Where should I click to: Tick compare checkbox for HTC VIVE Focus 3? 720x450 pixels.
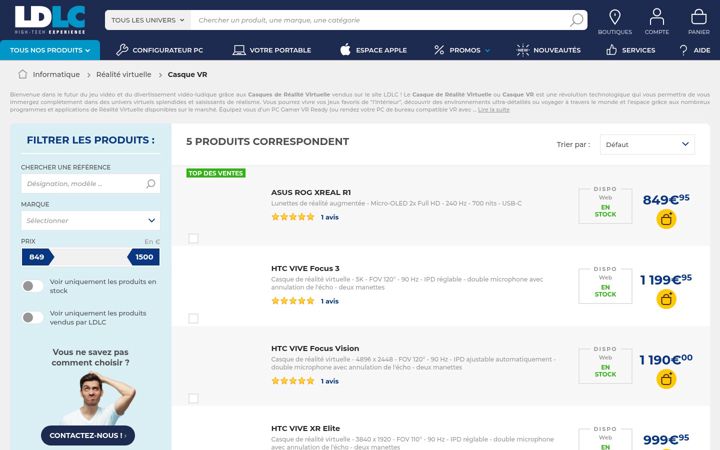(193, 318)
